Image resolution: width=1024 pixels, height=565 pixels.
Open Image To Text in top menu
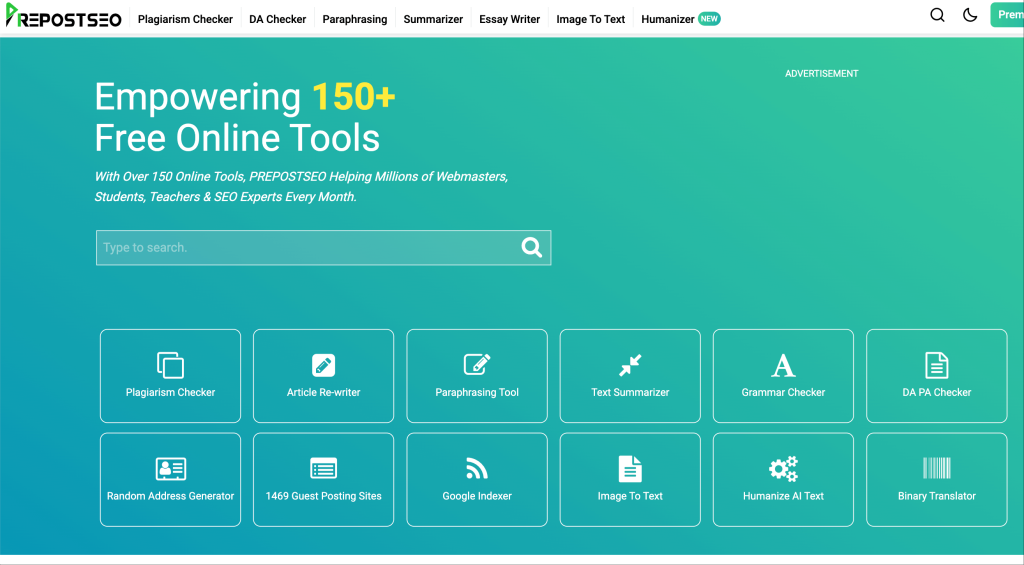(x=590, y=19)
